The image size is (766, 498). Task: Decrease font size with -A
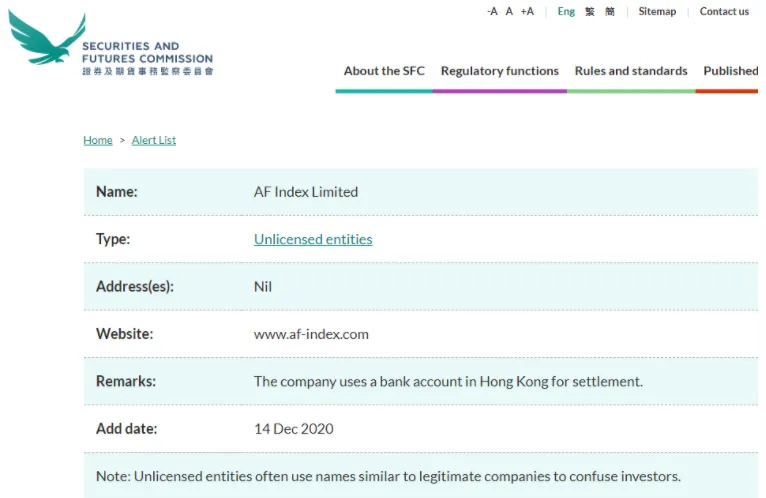click(x=492, y=11)
